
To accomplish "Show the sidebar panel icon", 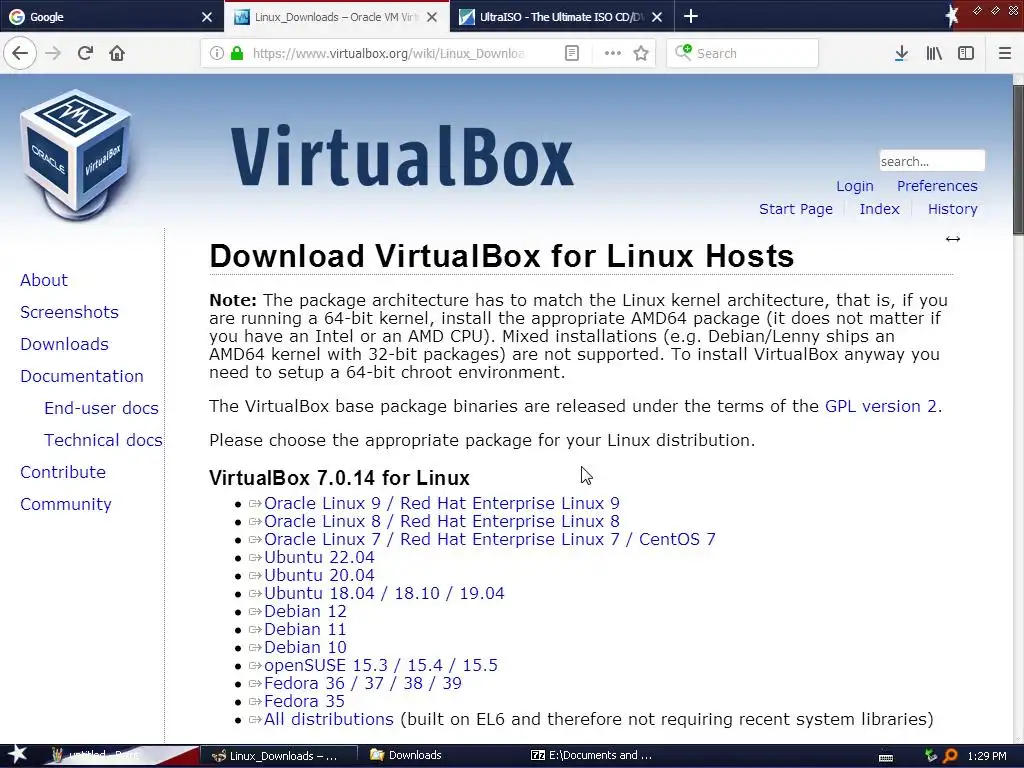I will point(966,53).
